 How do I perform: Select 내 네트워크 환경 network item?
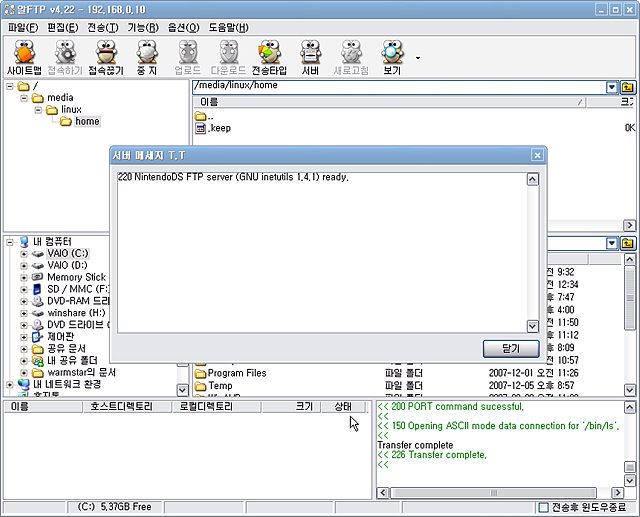pyautogui.click(x=67, y=384)
